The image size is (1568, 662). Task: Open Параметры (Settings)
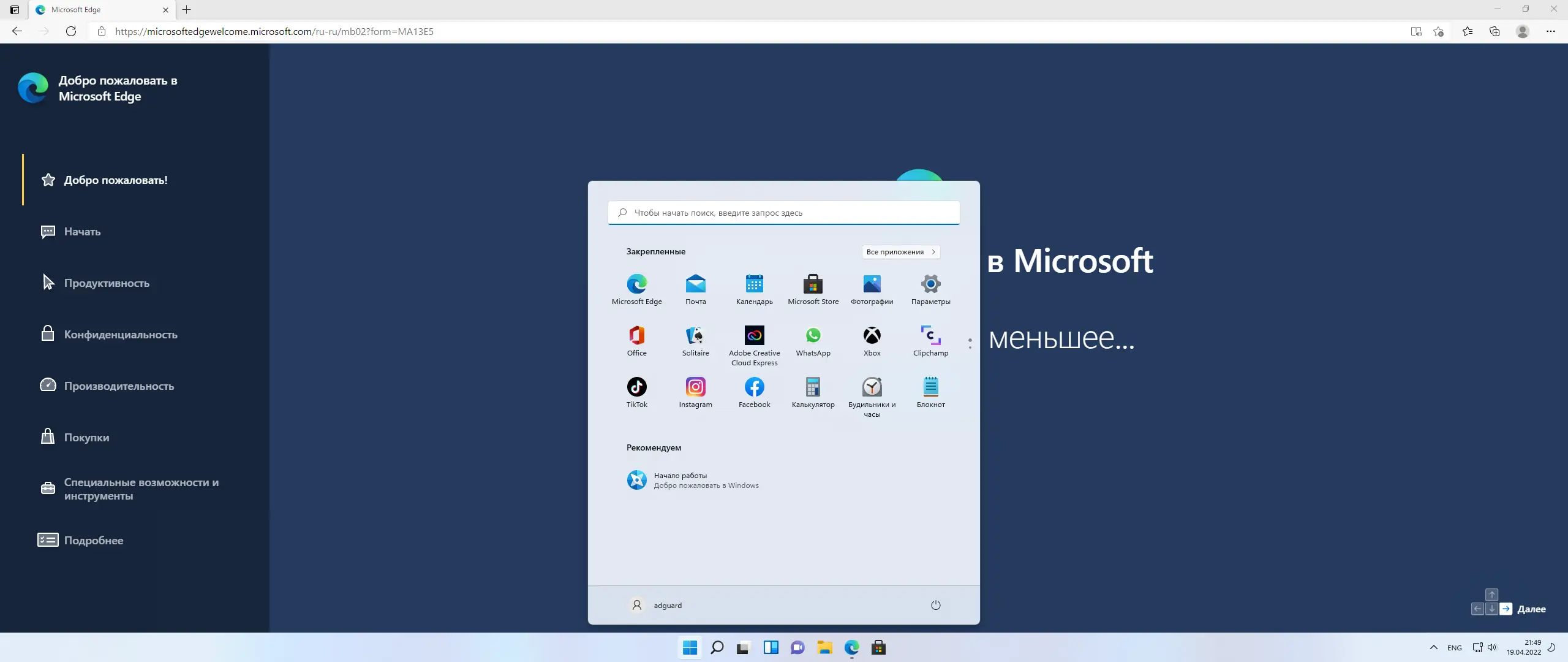pos(930,285)
